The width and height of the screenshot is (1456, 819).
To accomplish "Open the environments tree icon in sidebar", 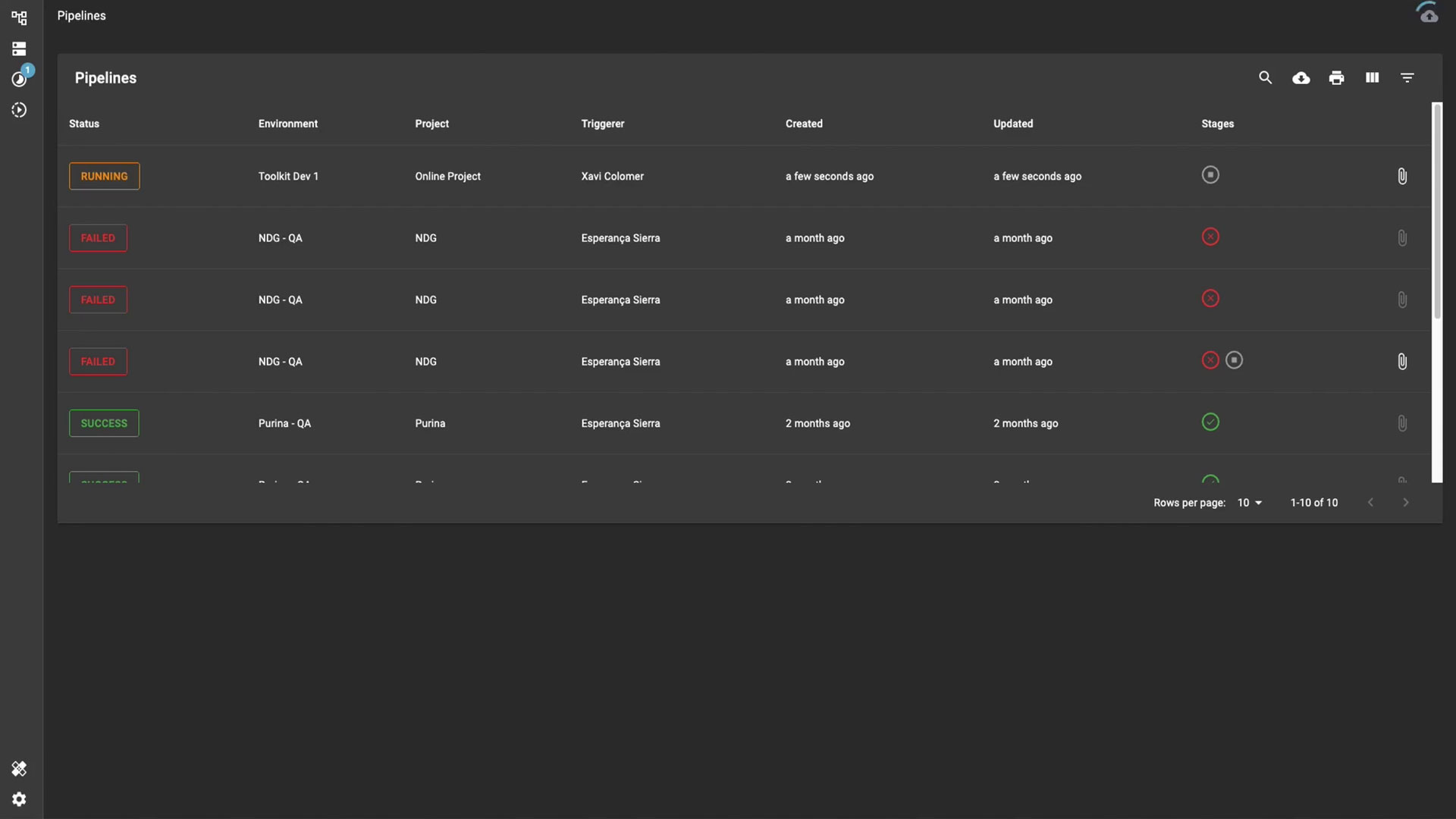I will 19,17.
